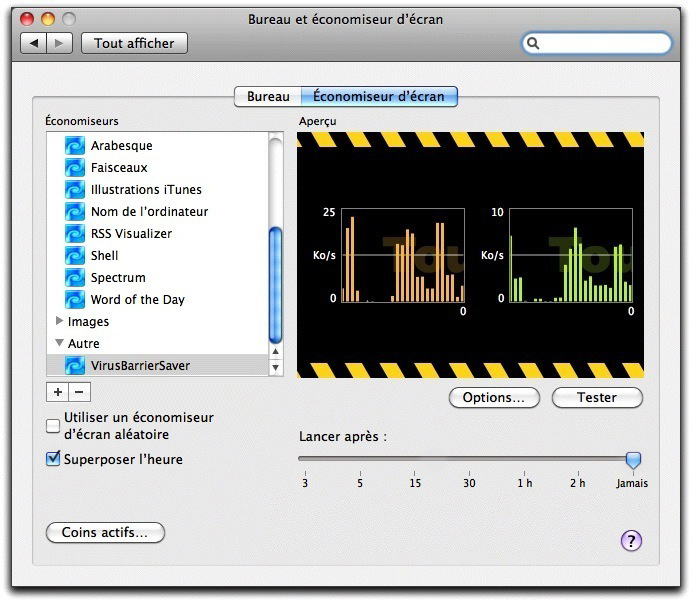Select Arabesque in the list
This screenshot has width=692, height=602.
[x=122, y=146]
